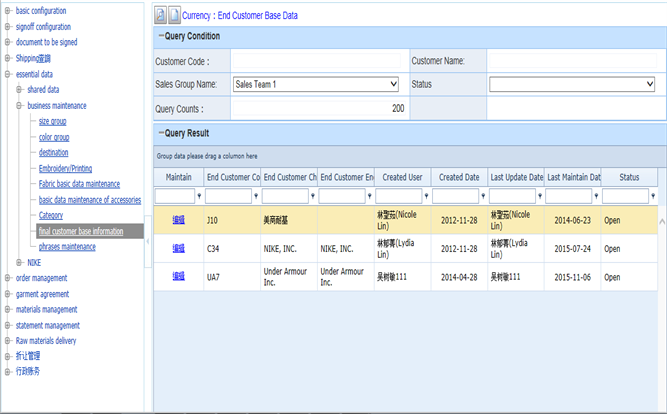Open filter icon for the Maintain column
Image resolution: width=667 pixels, height=414 pixels.
[197, 197]
